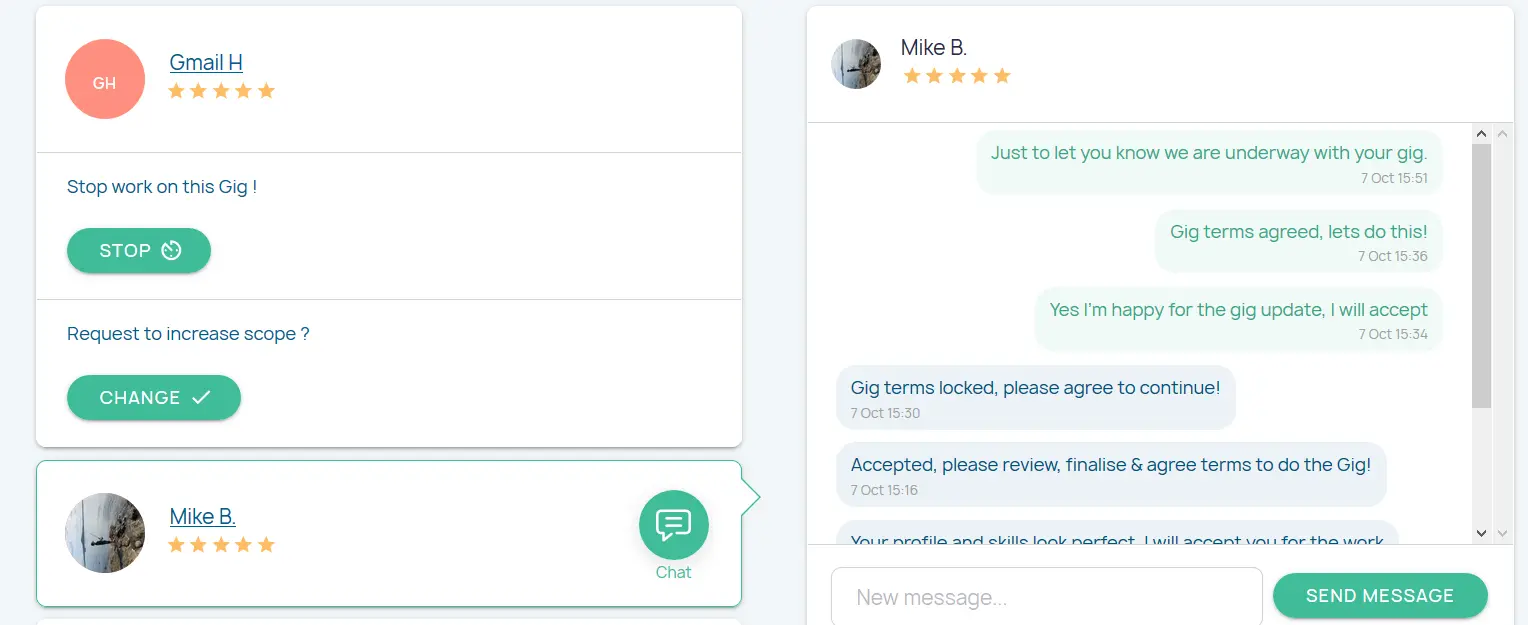
Task: Click the green Chat bubble icon
Action: click(x=673, y=525)
